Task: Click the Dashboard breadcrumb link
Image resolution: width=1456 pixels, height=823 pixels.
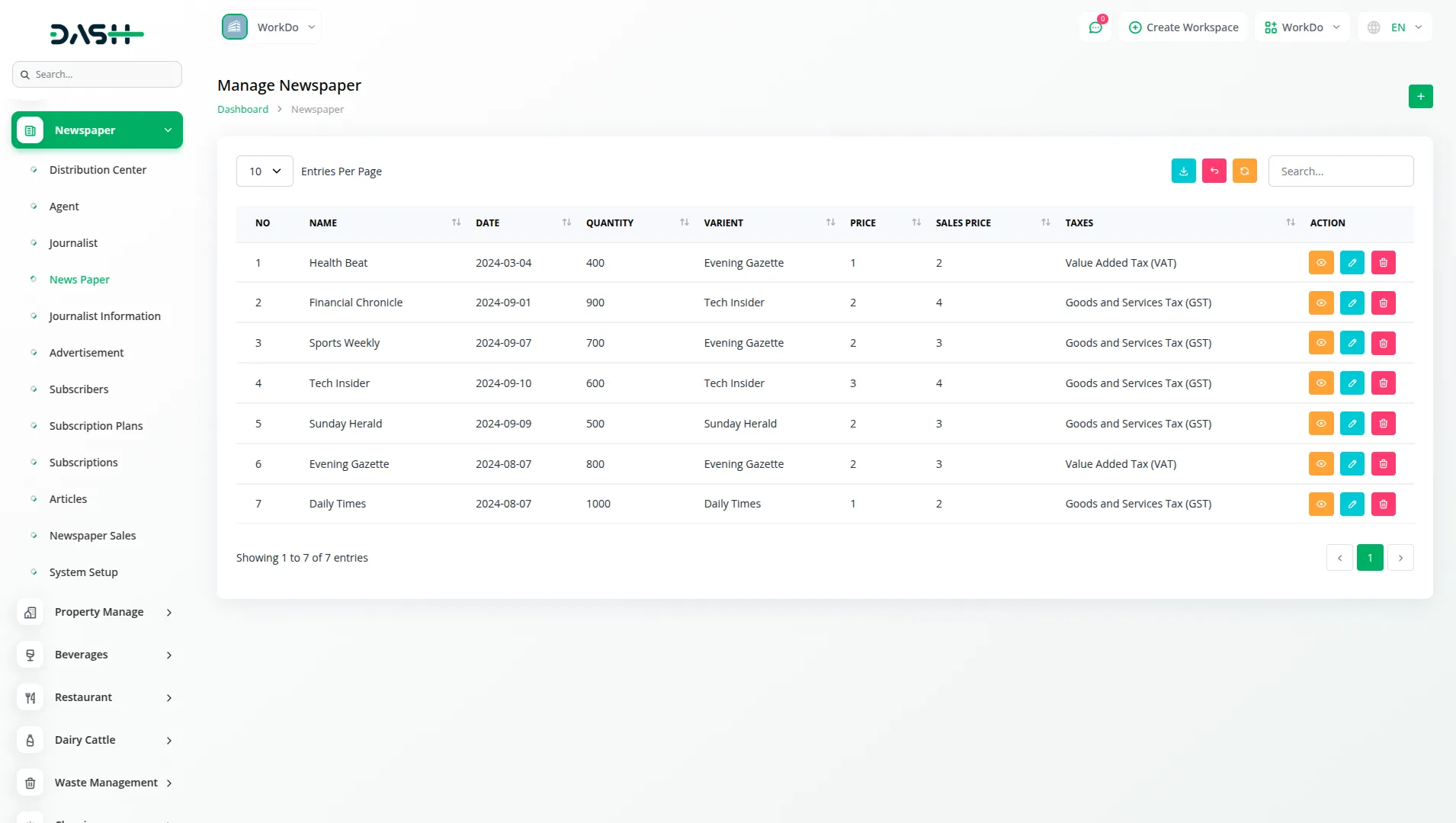Action: click(x=242, y=110)
